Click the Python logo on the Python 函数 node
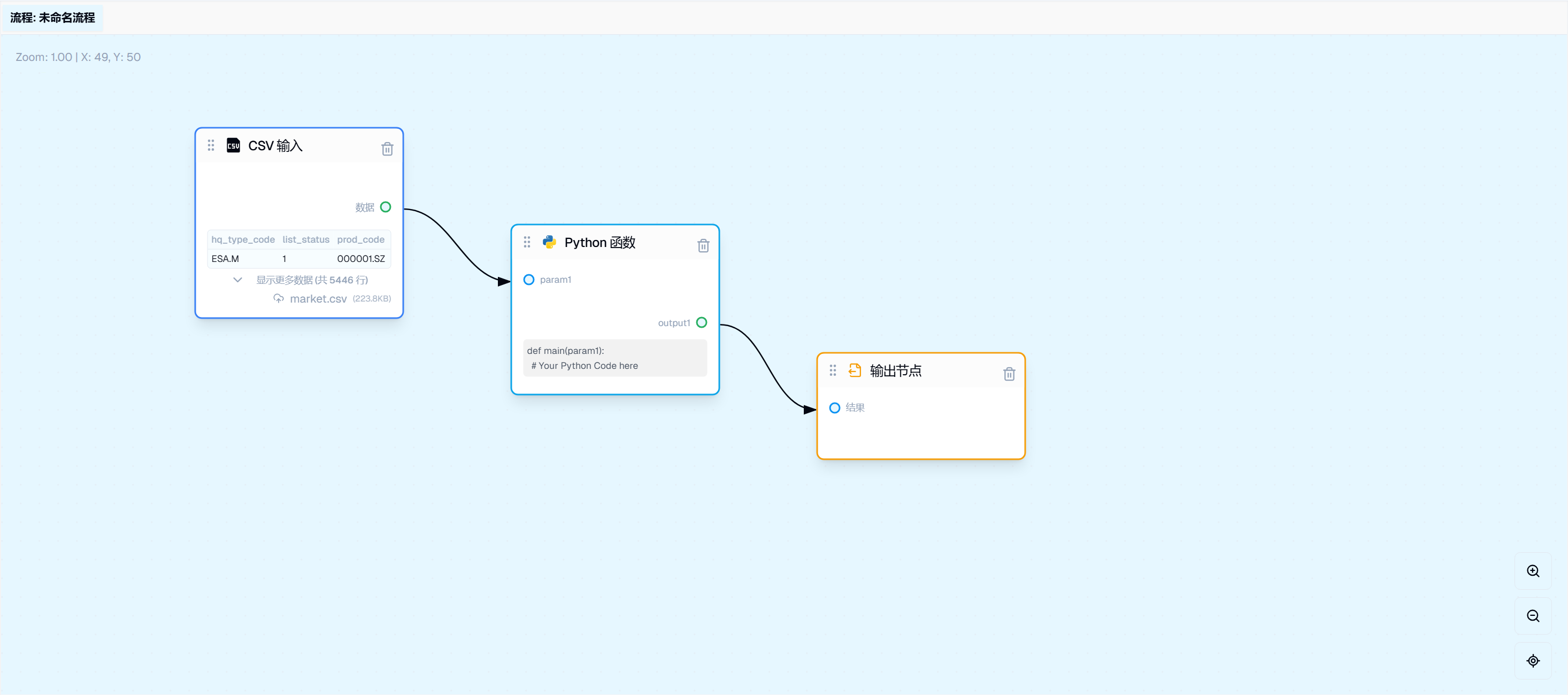Image resolution: width=1568 pixels, height=695 pixels. click(x=550, y=242)
